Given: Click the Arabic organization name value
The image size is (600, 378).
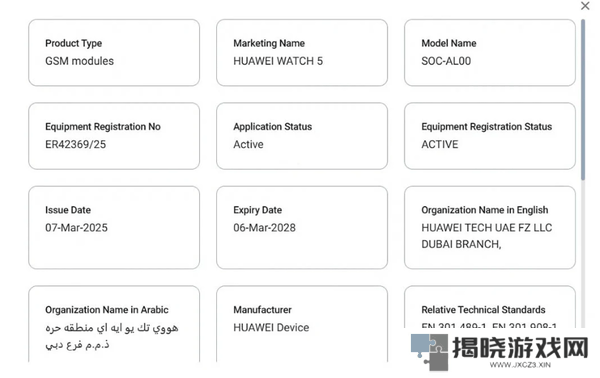Looking at the screenshot, I should click(x=112, y=336).
